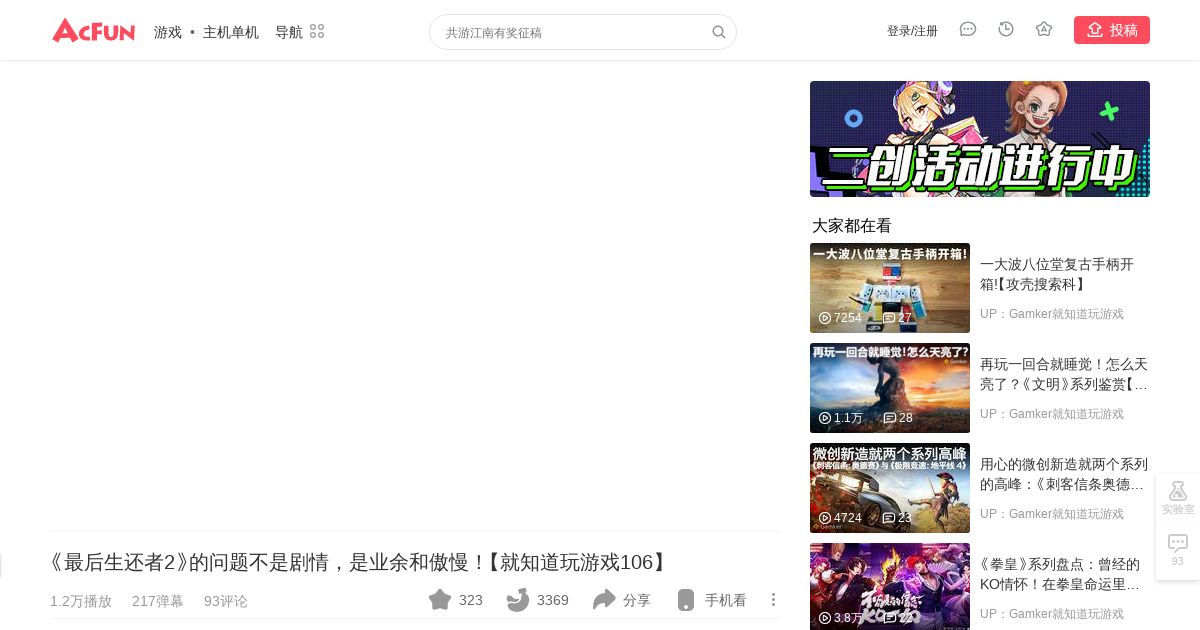
Task: Click the 分享 share arrow icon
Action: point(604,600)
